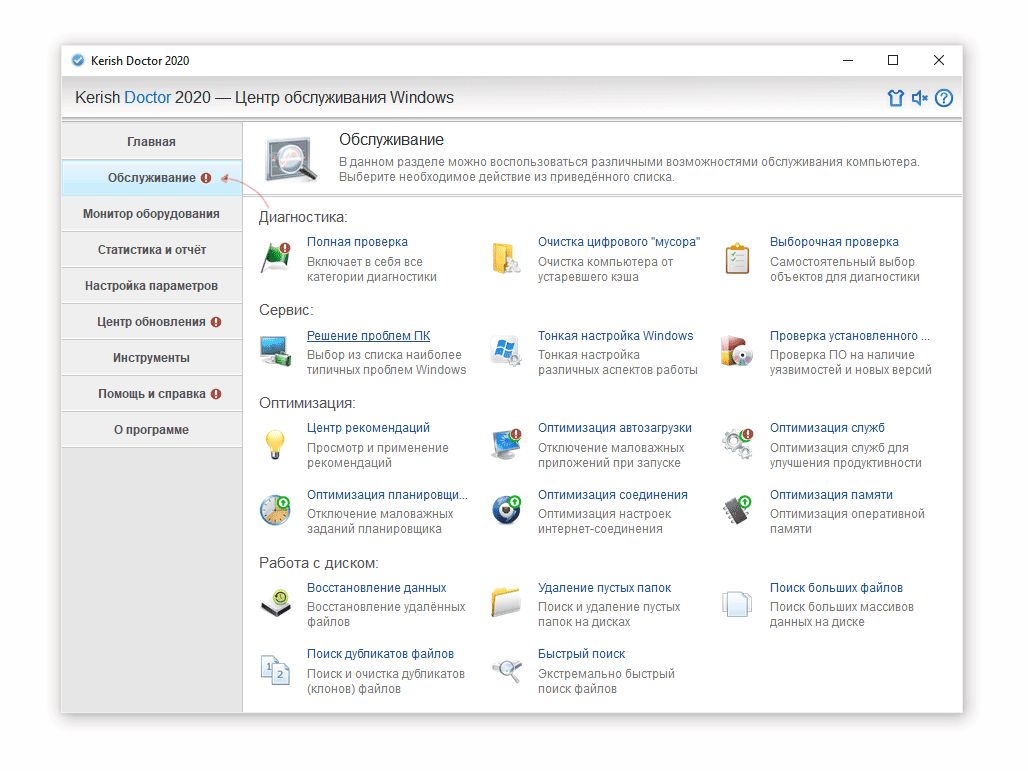Open the Оптимизация соединения link
The height and width of the screenshot is (771, 1028).
613,495
